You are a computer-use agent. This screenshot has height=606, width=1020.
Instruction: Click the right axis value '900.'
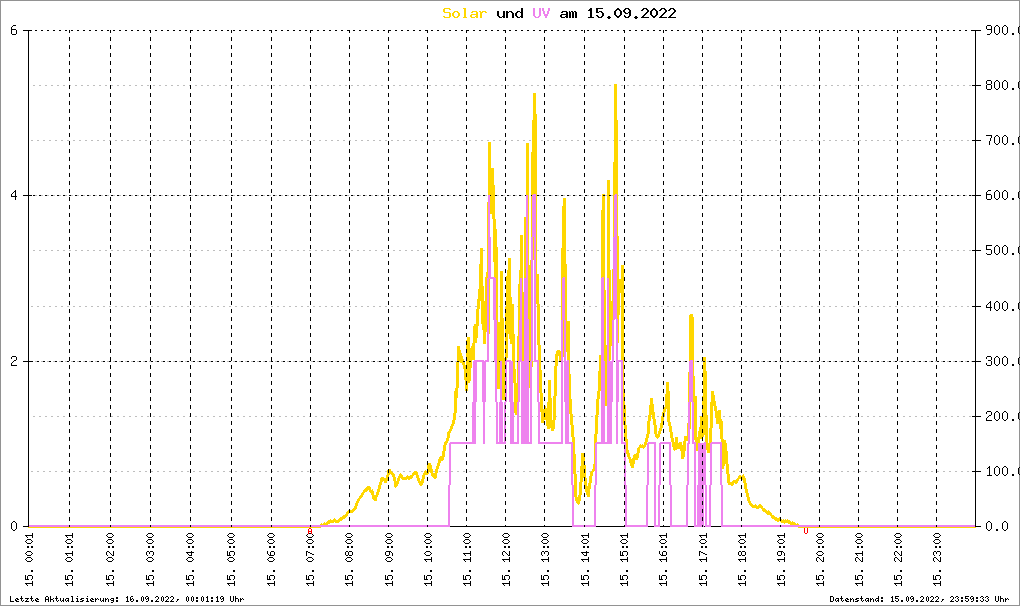click(1000, 30)
